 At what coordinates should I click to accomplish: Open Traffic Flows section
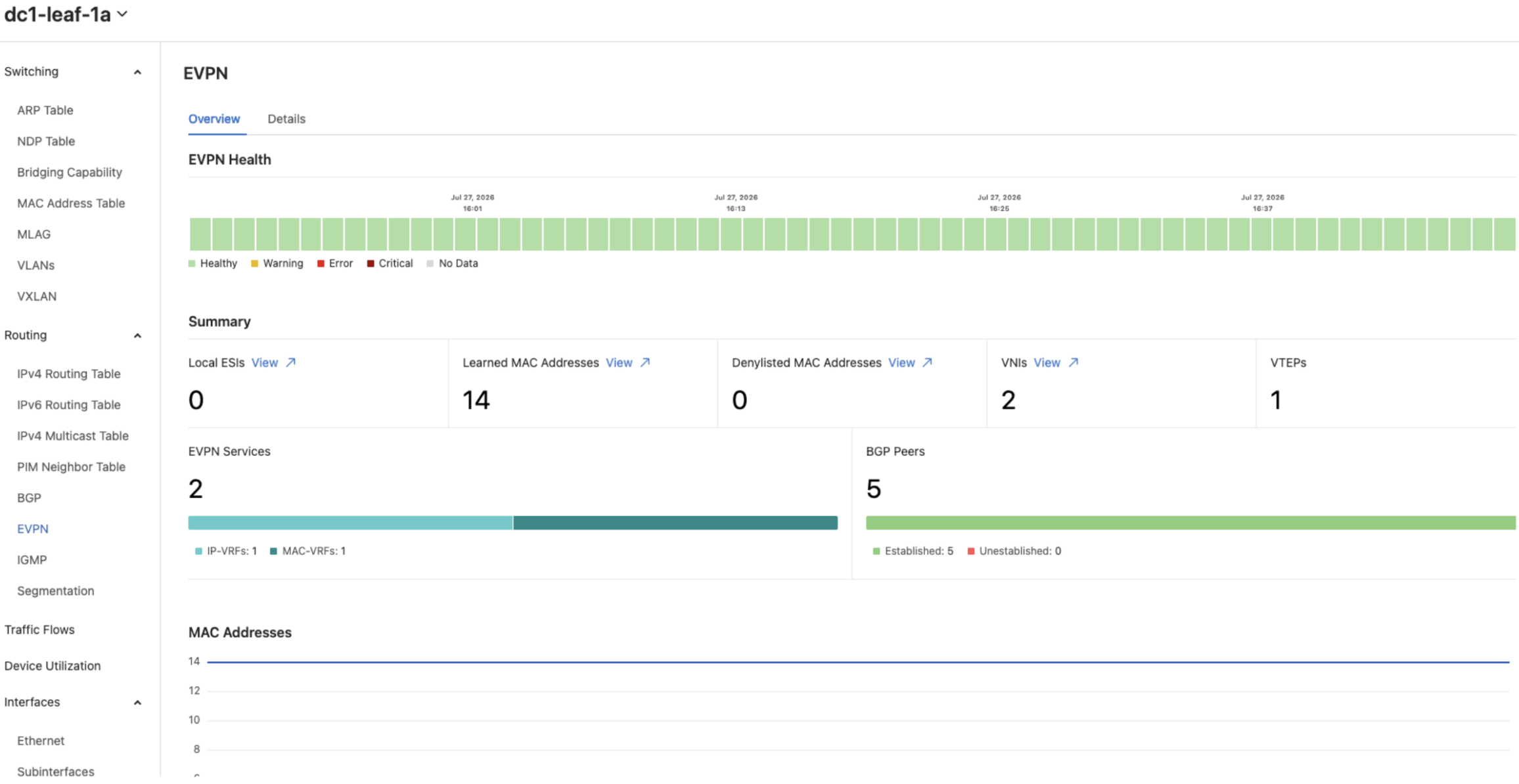click(x=39, y=630)
